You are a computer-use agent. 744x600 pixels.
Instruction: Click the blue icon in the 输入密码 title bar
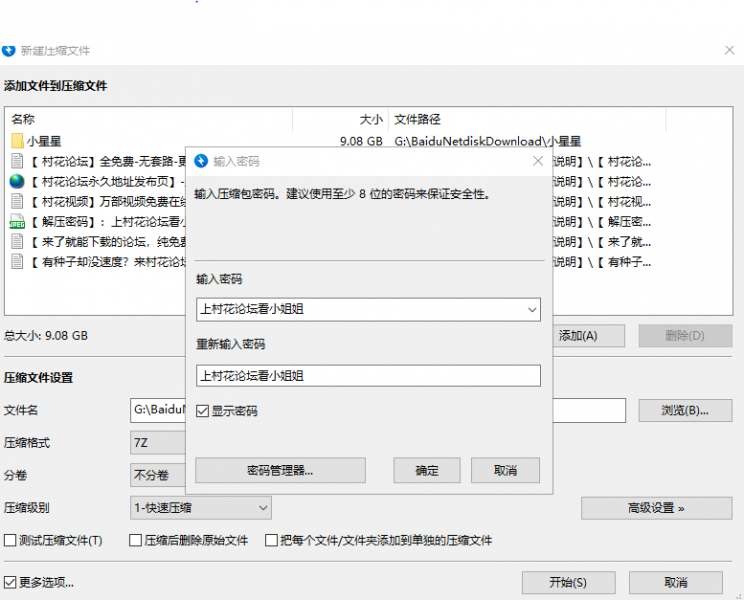pos(201,161)
